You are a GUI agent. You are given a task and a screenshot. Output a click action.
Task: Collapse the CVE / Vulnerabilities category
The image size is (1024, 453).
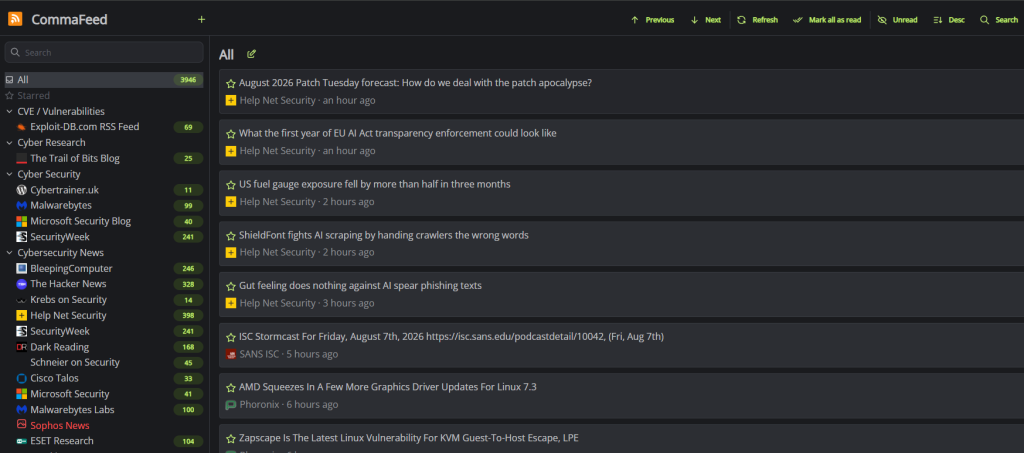pyautogui.click(x=10, y=112)
